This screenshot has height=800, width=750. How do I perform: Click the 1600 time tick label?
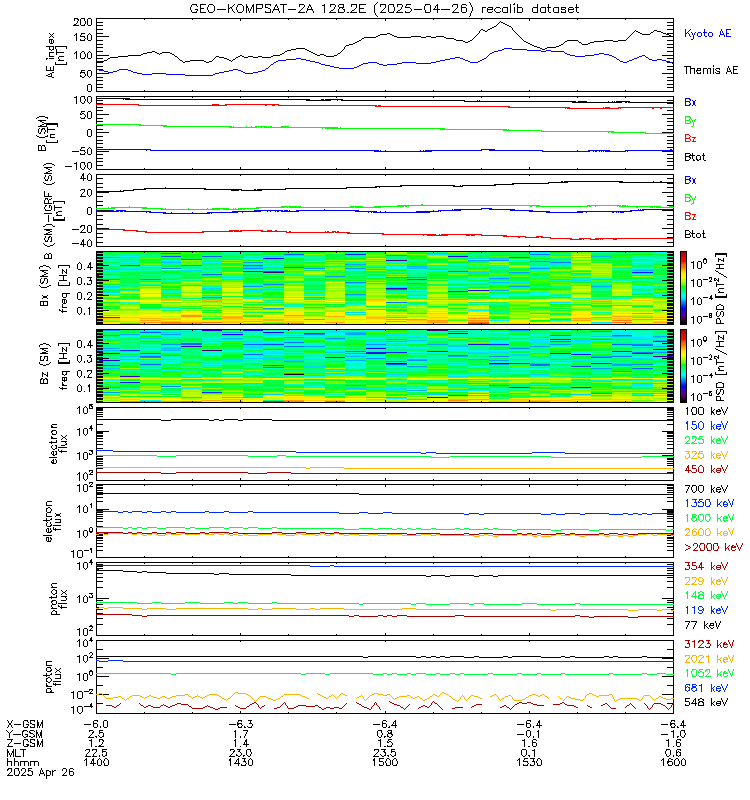pyautogui.click(x=673, y=763)
